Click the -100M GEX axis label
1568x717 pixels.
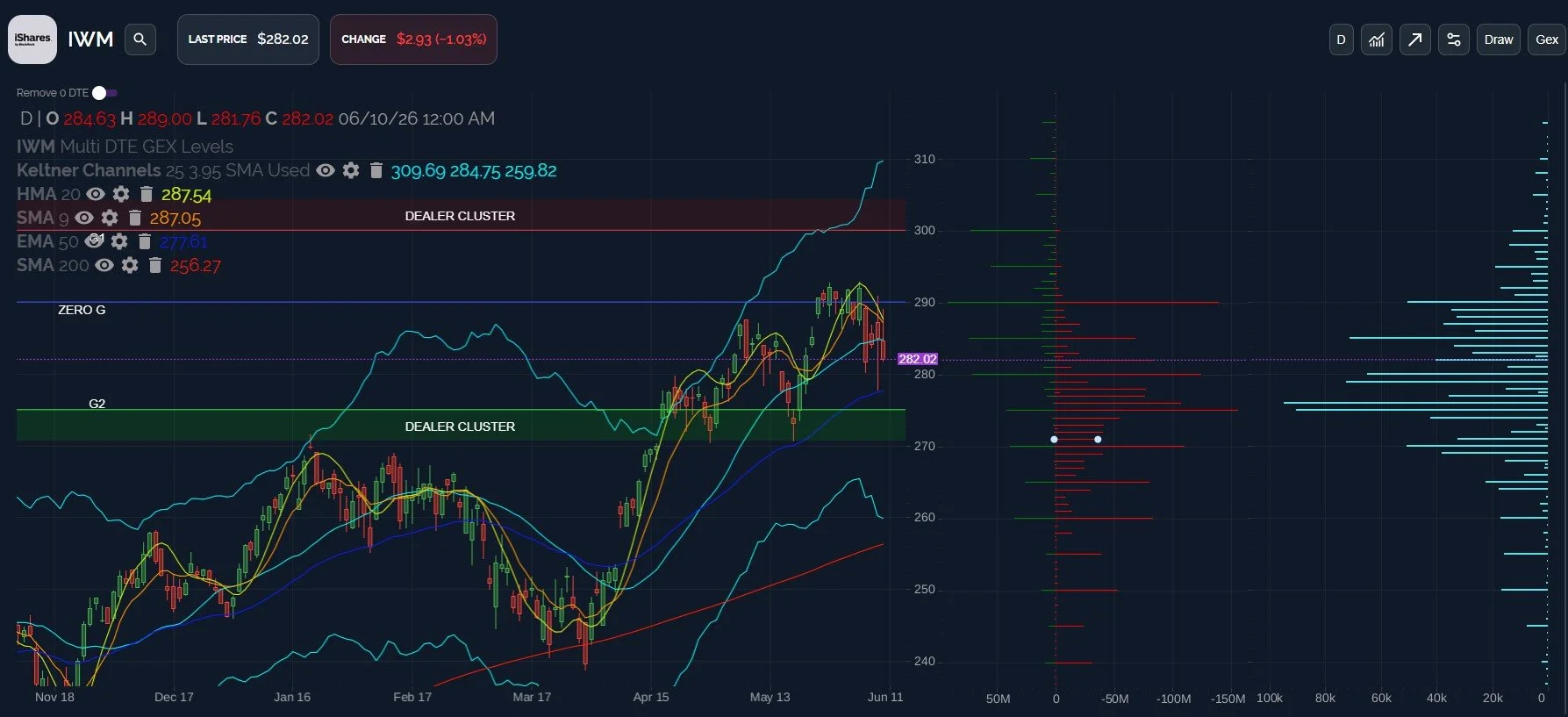pyautogui.click(x=1173, y=699)
